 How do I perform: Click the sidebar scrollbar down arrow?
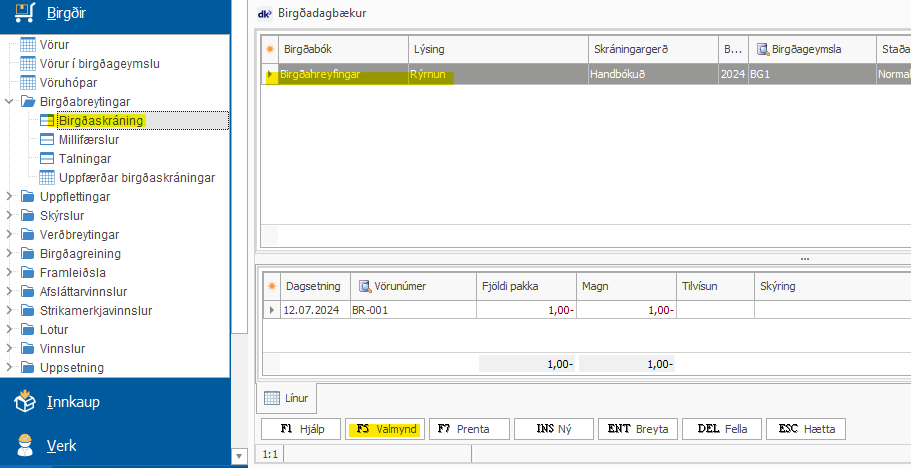pos(238,457)
